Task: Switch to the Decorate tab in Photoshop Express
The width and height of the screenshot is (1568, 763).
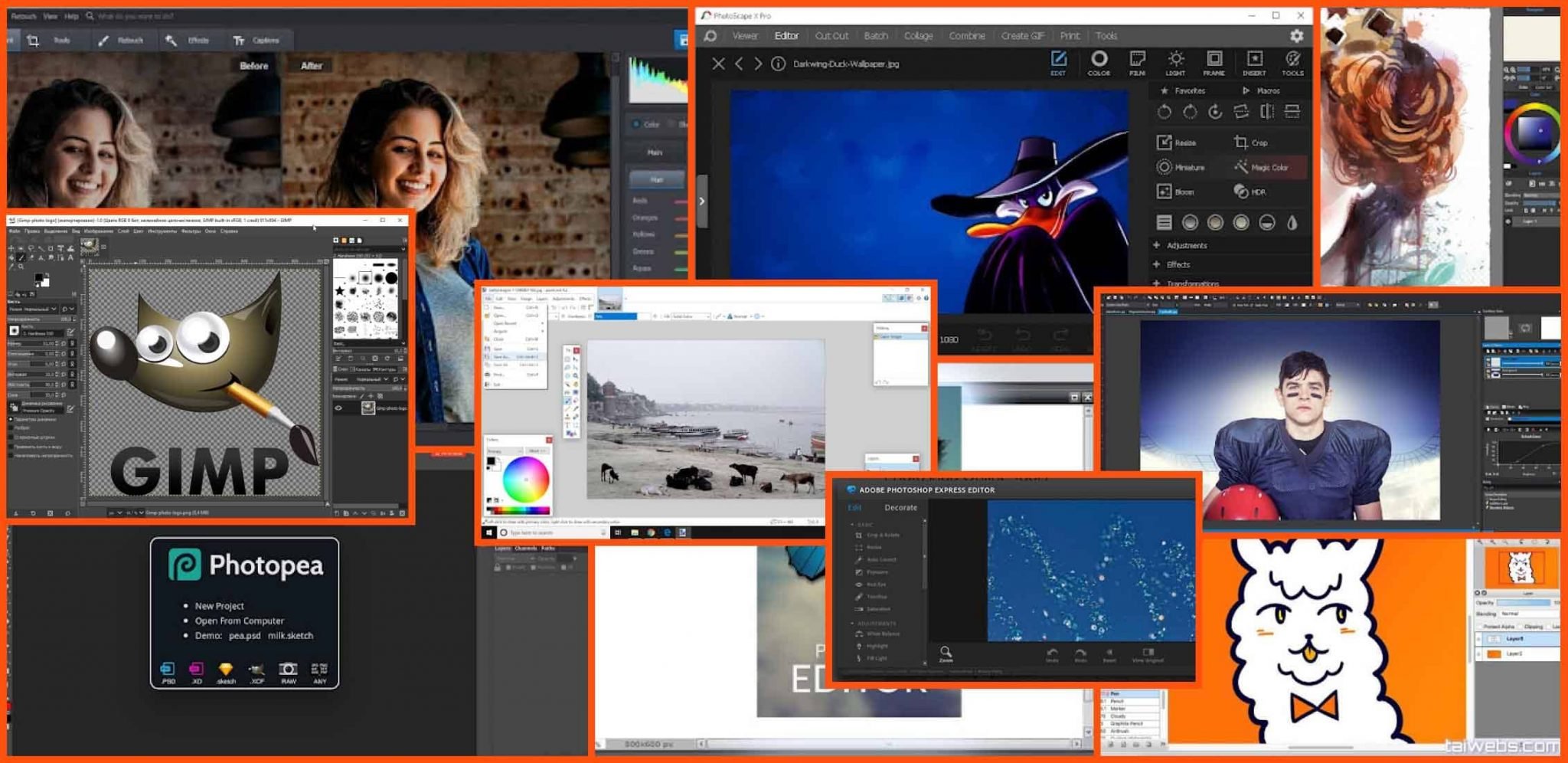Action: point(900,507)
